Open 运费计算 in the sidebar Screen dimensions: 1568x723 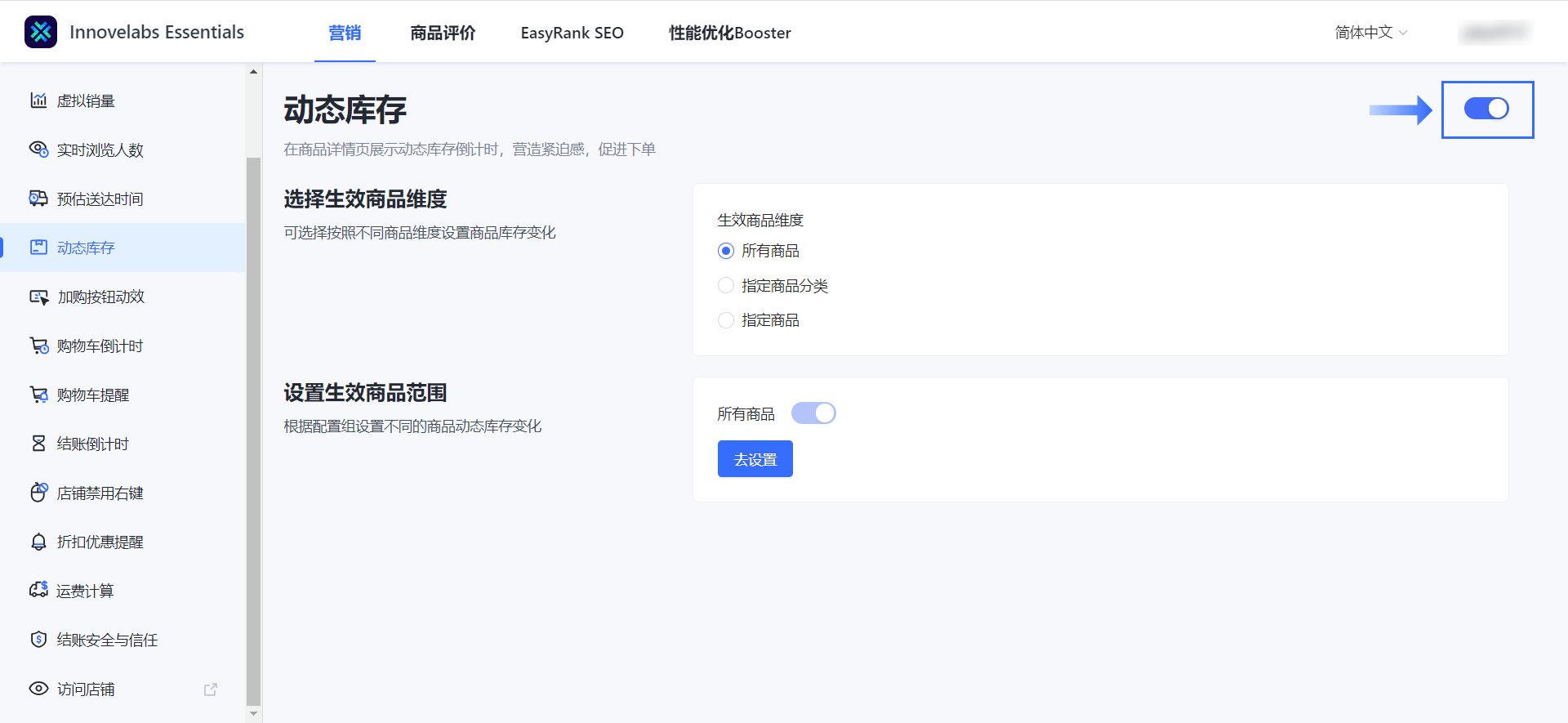[85, 591]
